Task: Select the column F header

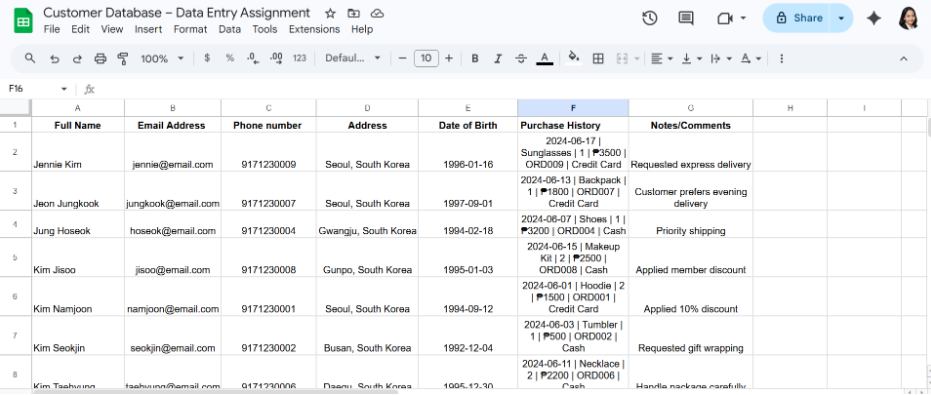Action: 573,108
